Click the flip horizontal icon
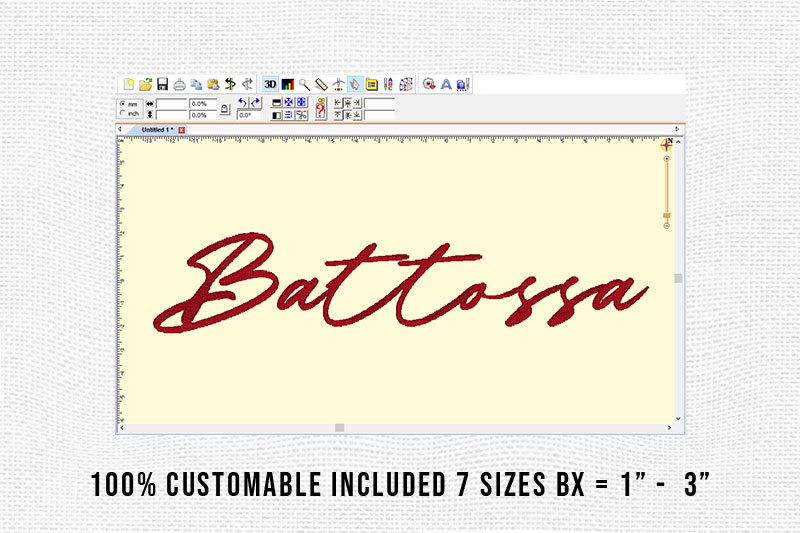The height and width of the screenshot is (533, 800). pos(276,115)
